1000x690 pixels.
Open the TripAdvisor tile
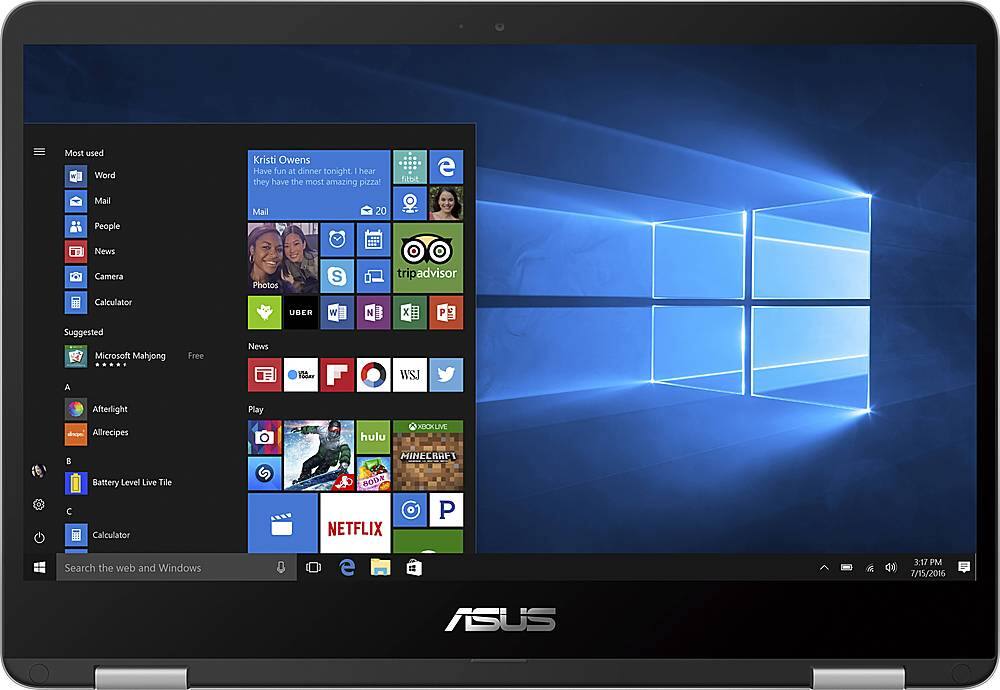point(428,257)
